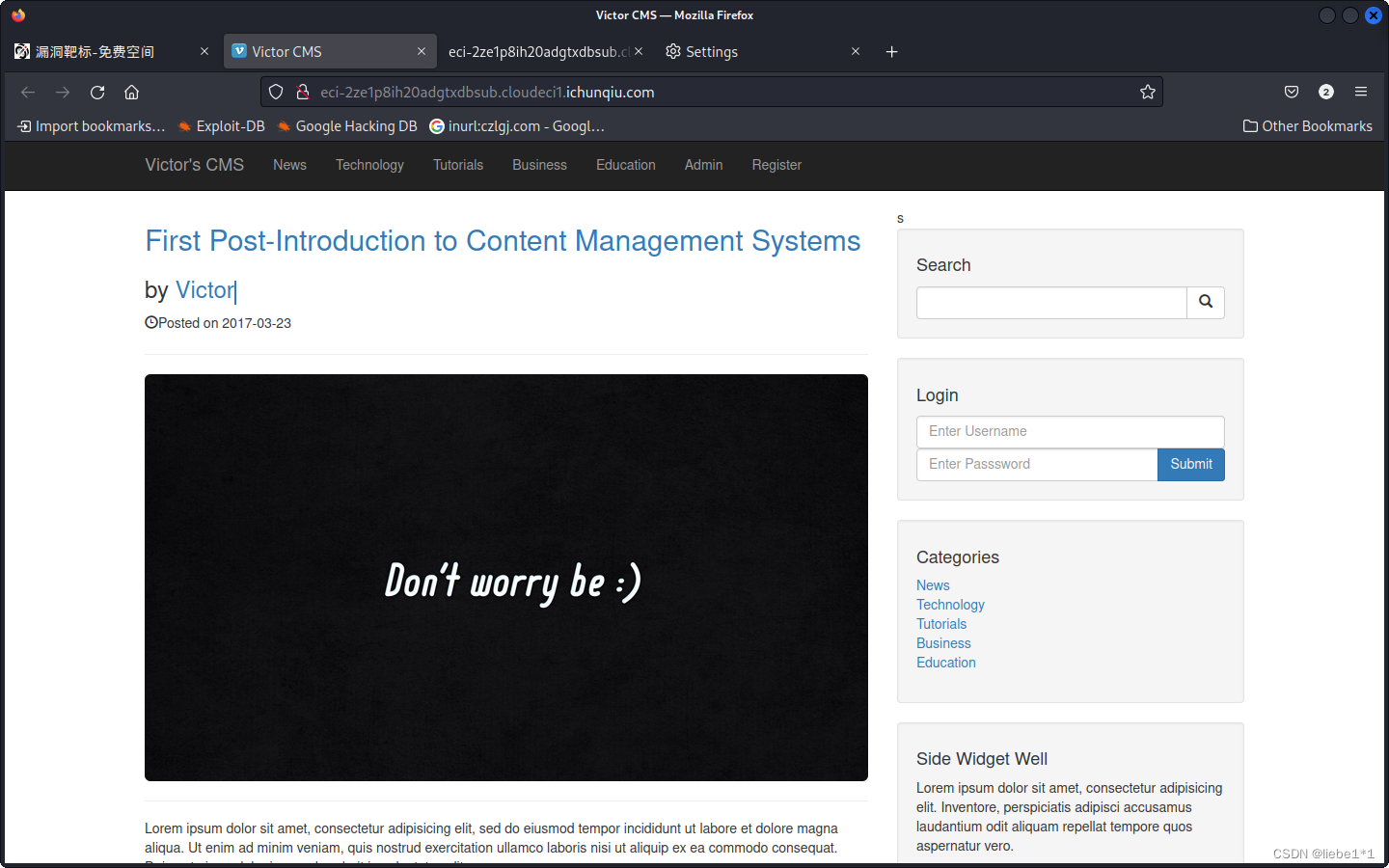
Task: Open News in the top navbar
Action: [289, 165]
